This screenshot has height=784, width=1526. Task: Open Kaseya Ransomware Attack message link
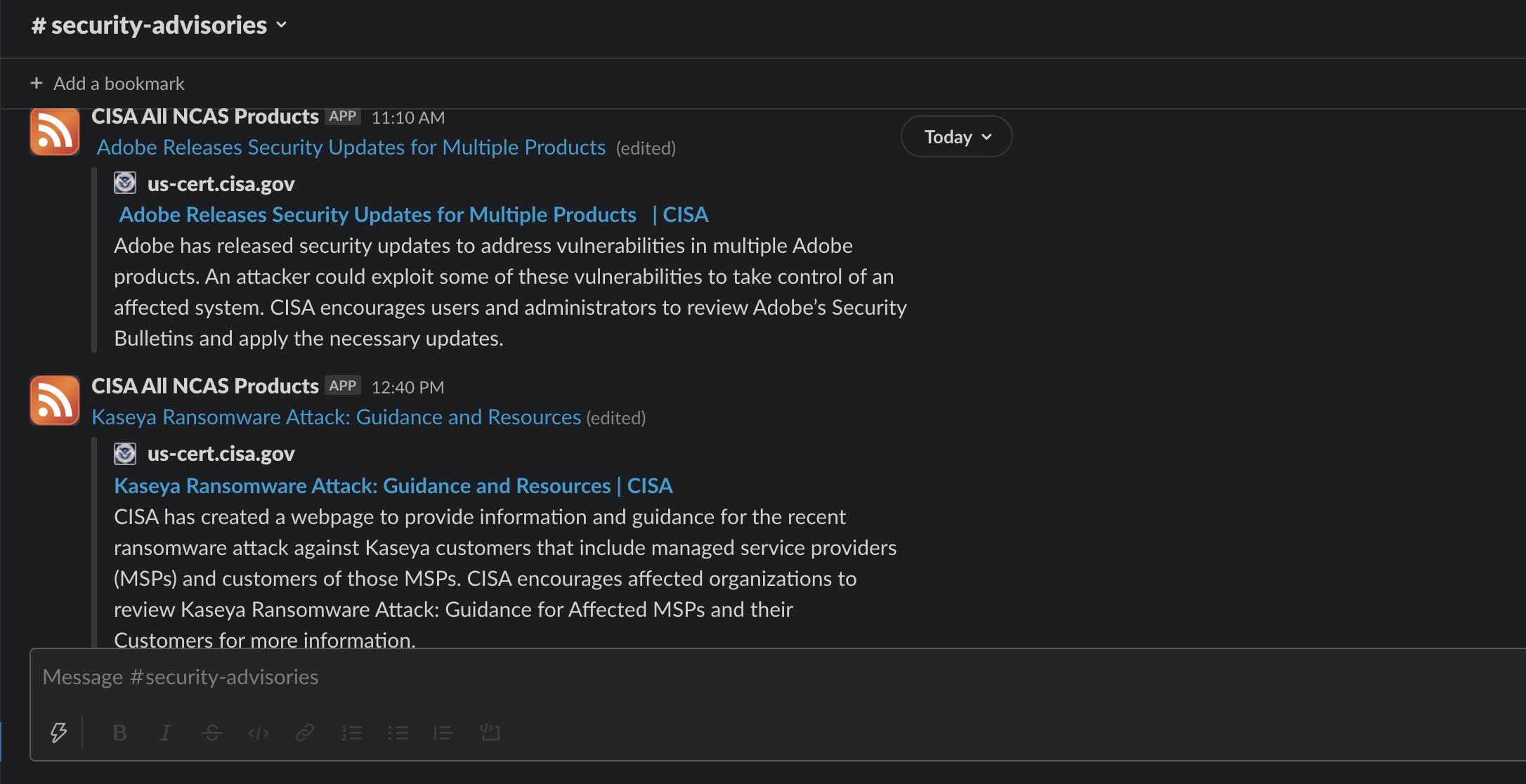click(x=336, y=417)
